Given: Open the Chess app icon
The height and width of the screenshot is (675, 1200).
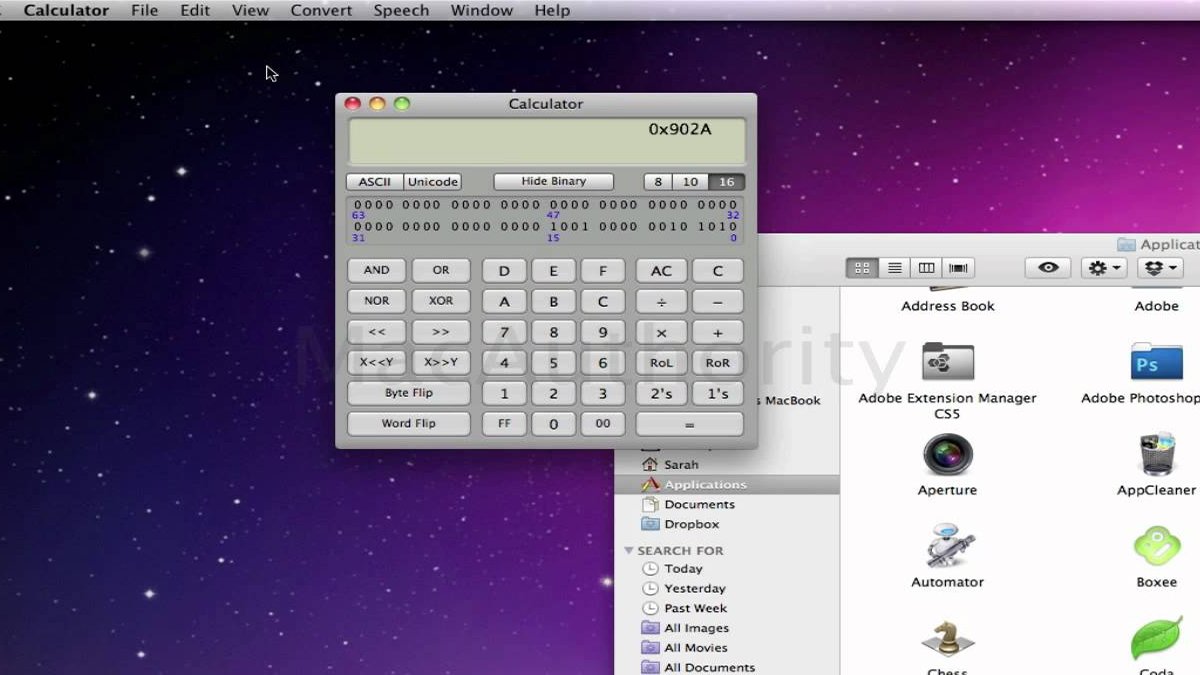Looking at the screenshot, I should click(x=947, y=640).
